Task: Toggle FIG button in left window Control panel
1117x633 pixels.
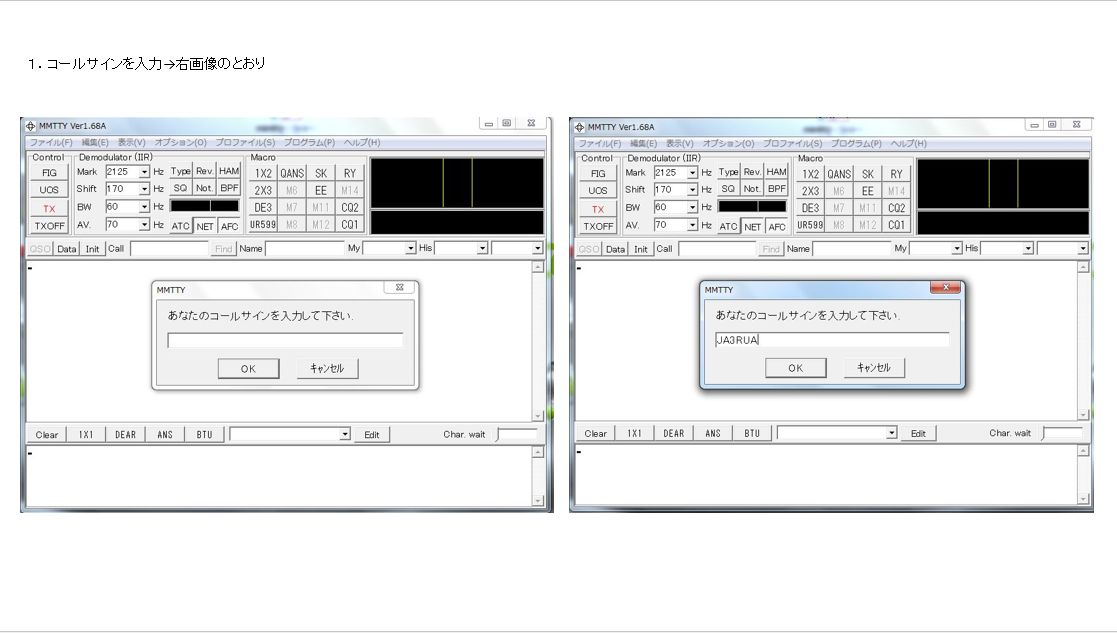Action: [x=49, y=172]
